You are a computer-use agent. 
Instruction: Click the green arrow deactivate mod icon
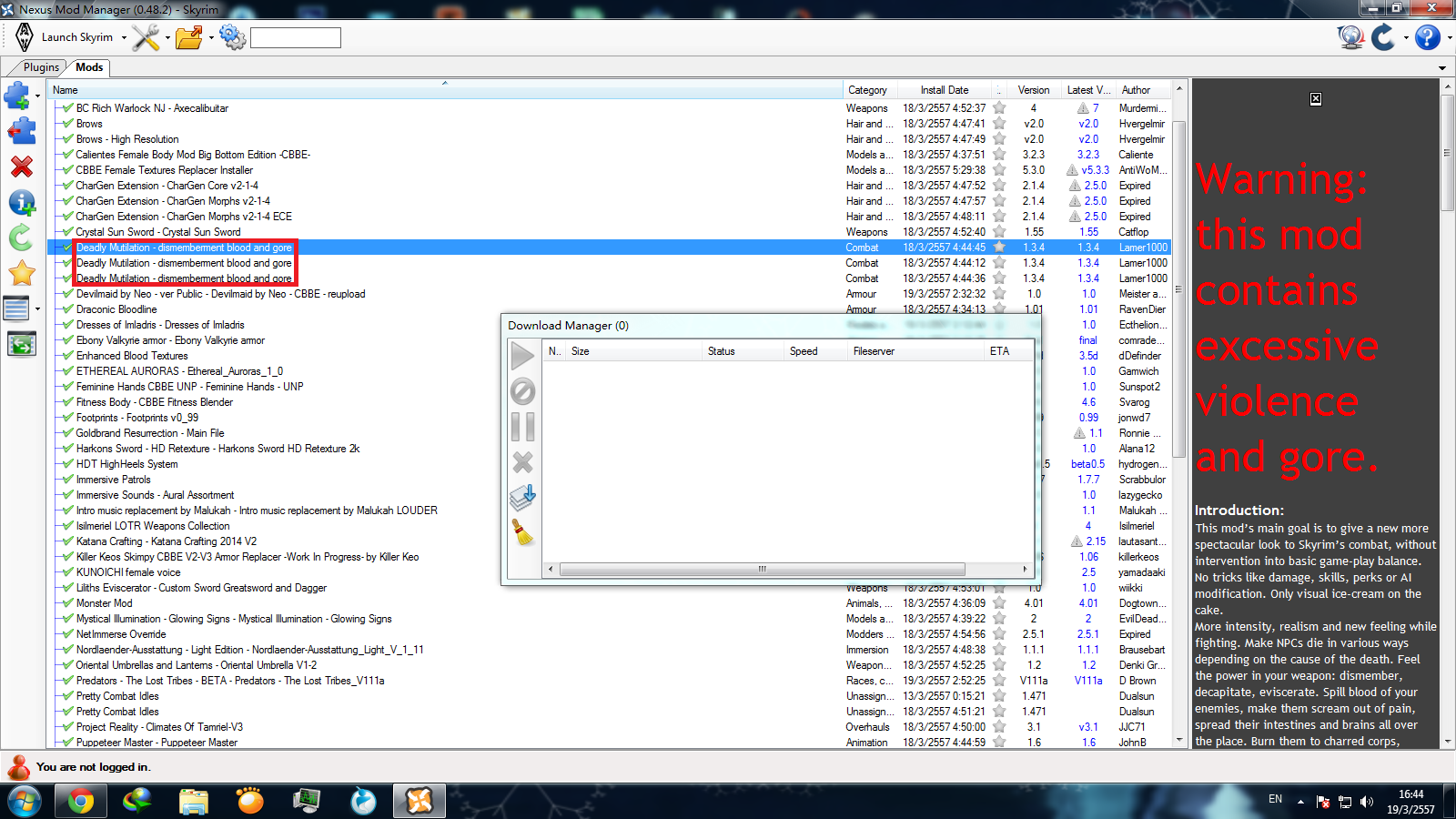click(21, 238)
